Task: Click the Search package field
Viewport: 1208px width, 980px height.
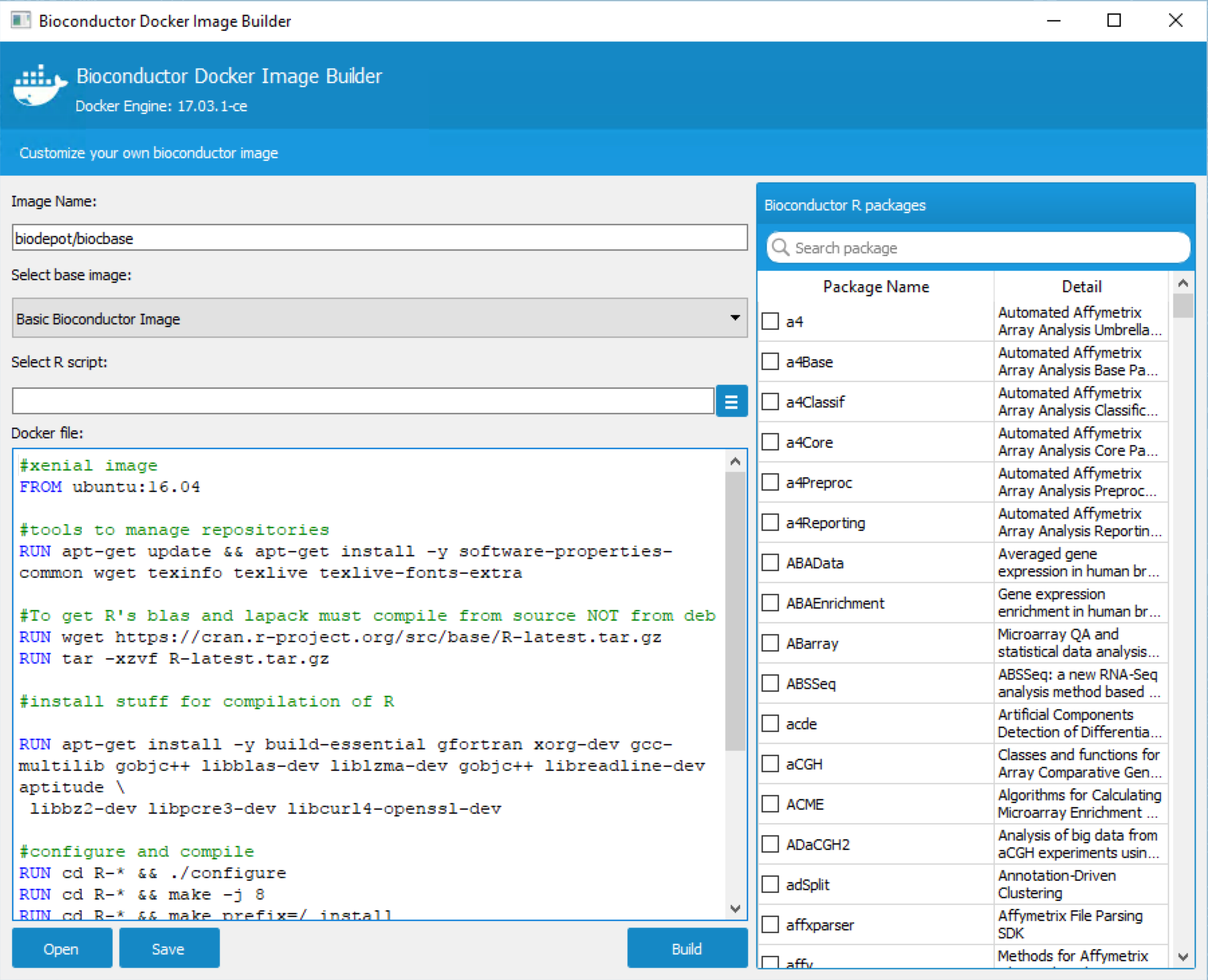Action: [x=978, y=248]
